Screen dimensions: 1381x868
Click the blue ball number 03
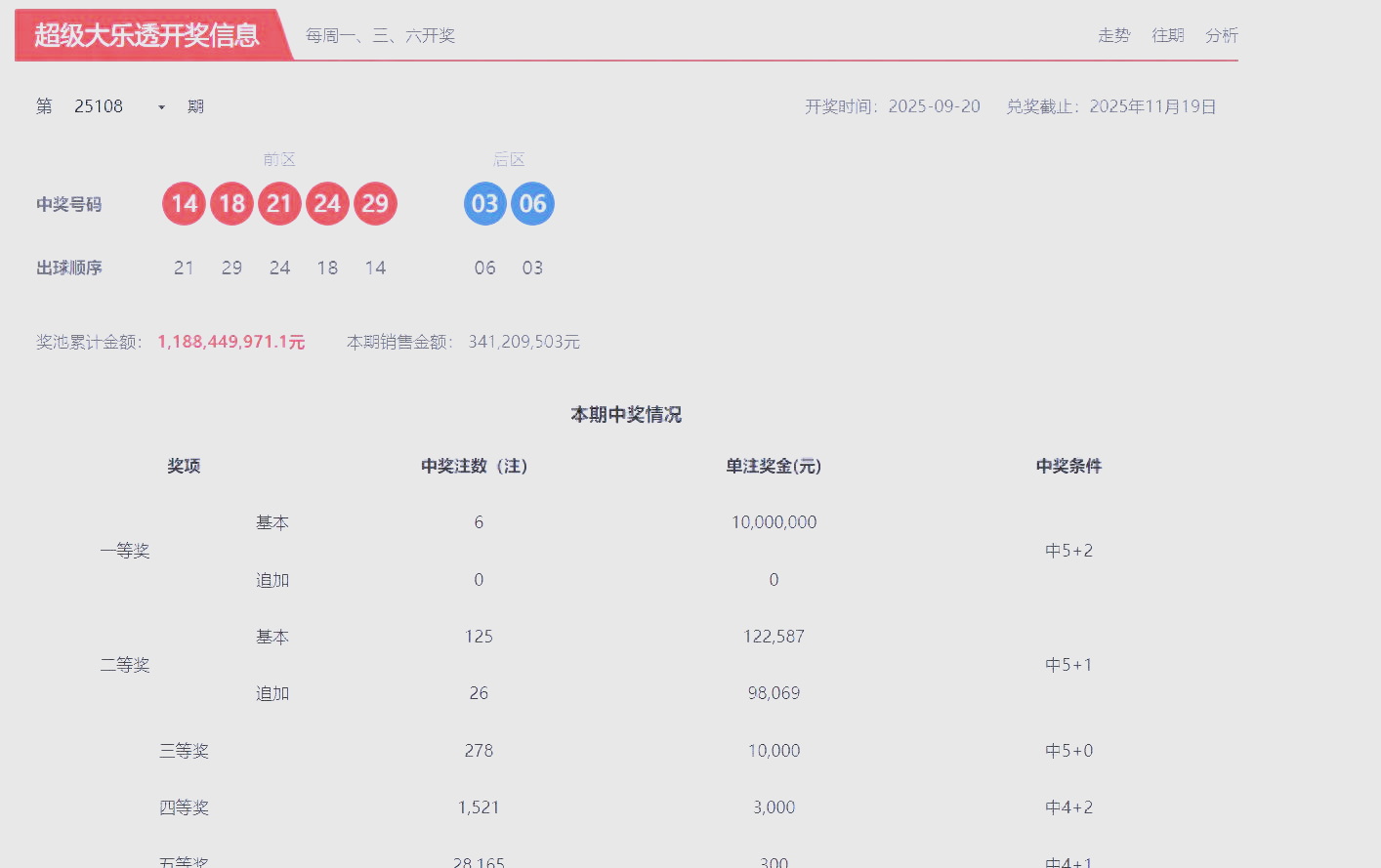(x=485, y=204)
